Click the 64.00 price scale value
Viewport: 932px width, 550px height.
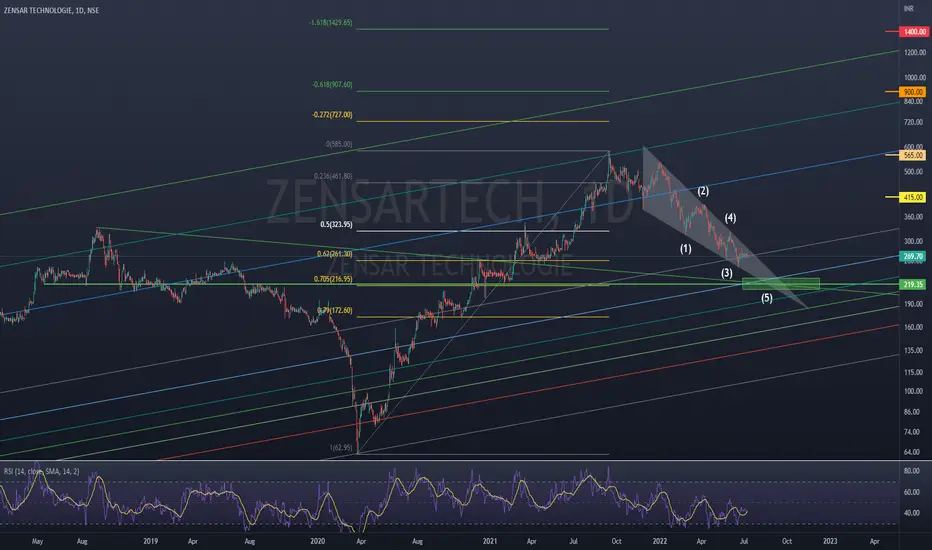click(912, 452)
